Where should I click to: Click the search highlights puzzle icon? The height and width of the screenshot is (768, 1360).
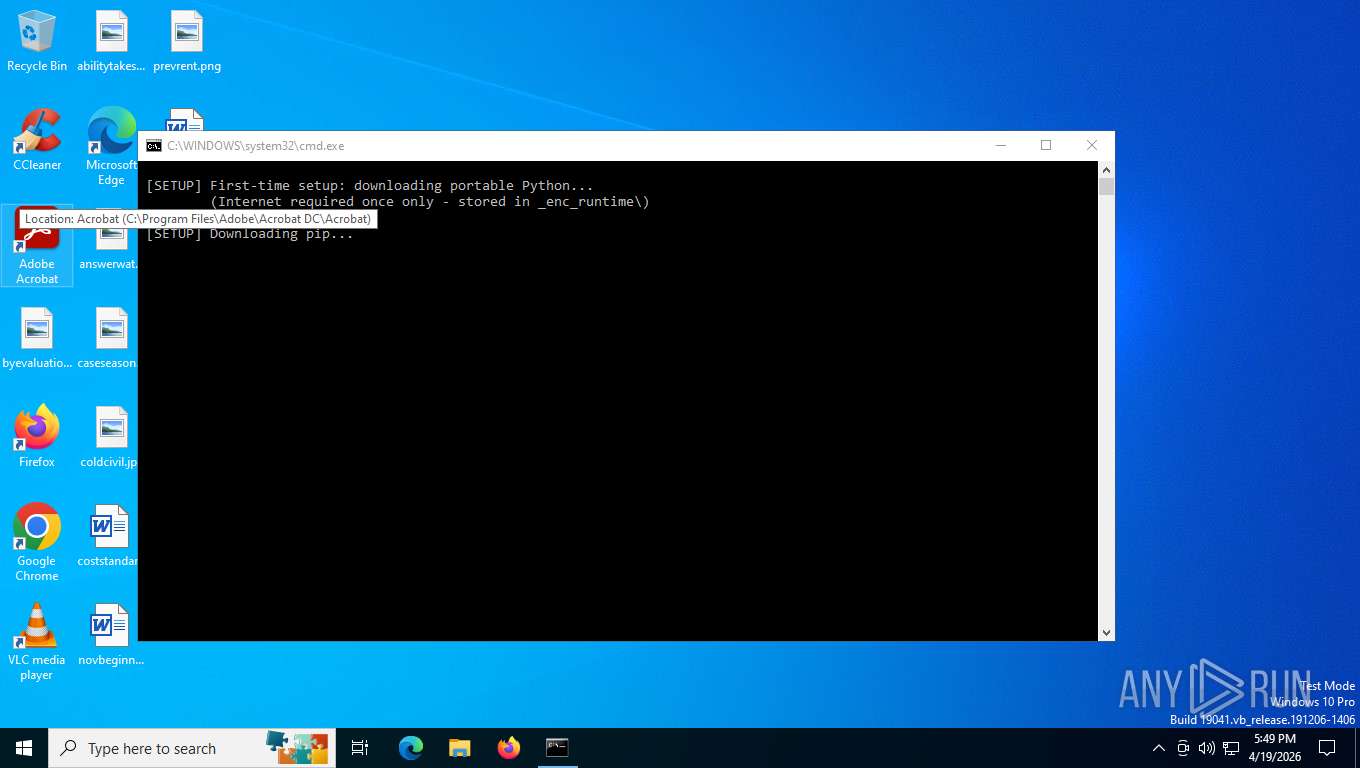click(297, 748)
